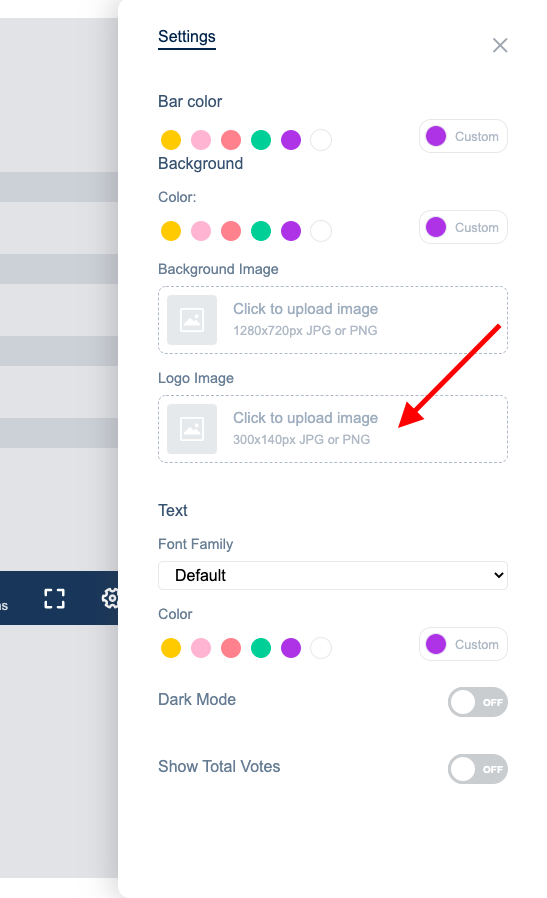Select coral red text color swatch
The width and height of the screenshot is (547, 898).
231,648
